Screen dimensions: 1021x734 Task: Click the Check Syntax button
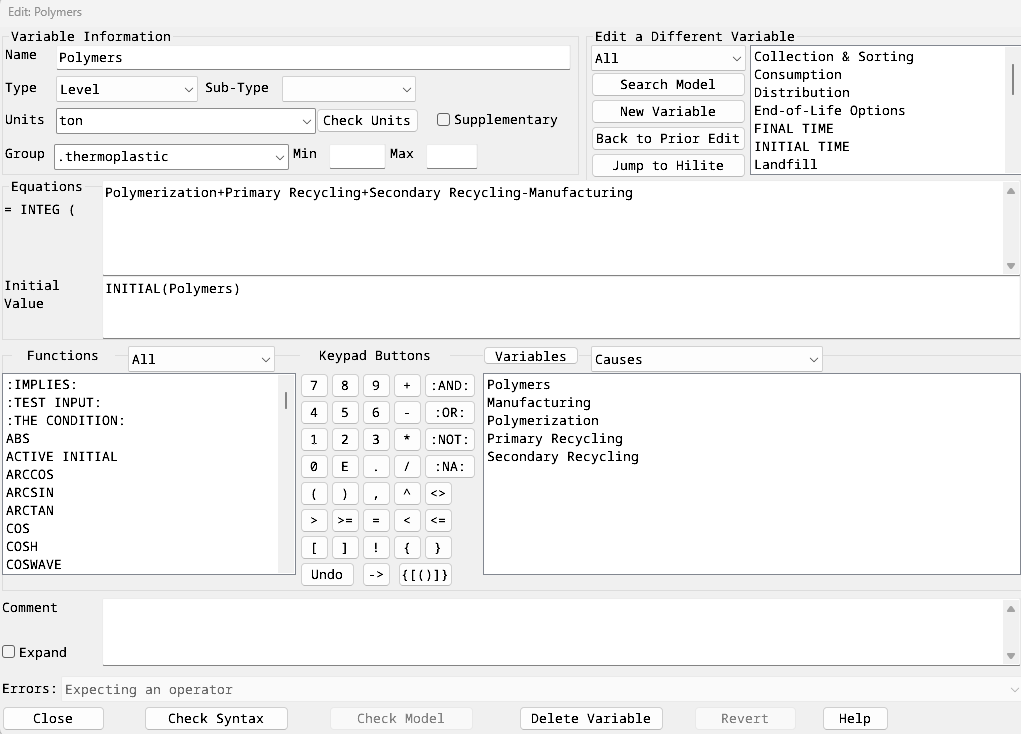tap(216, 718)
